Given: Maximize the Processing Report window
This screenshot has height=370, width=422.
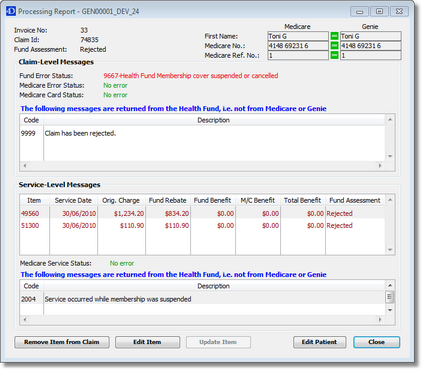Looking at the screenshot, I should tap(379, 11).
